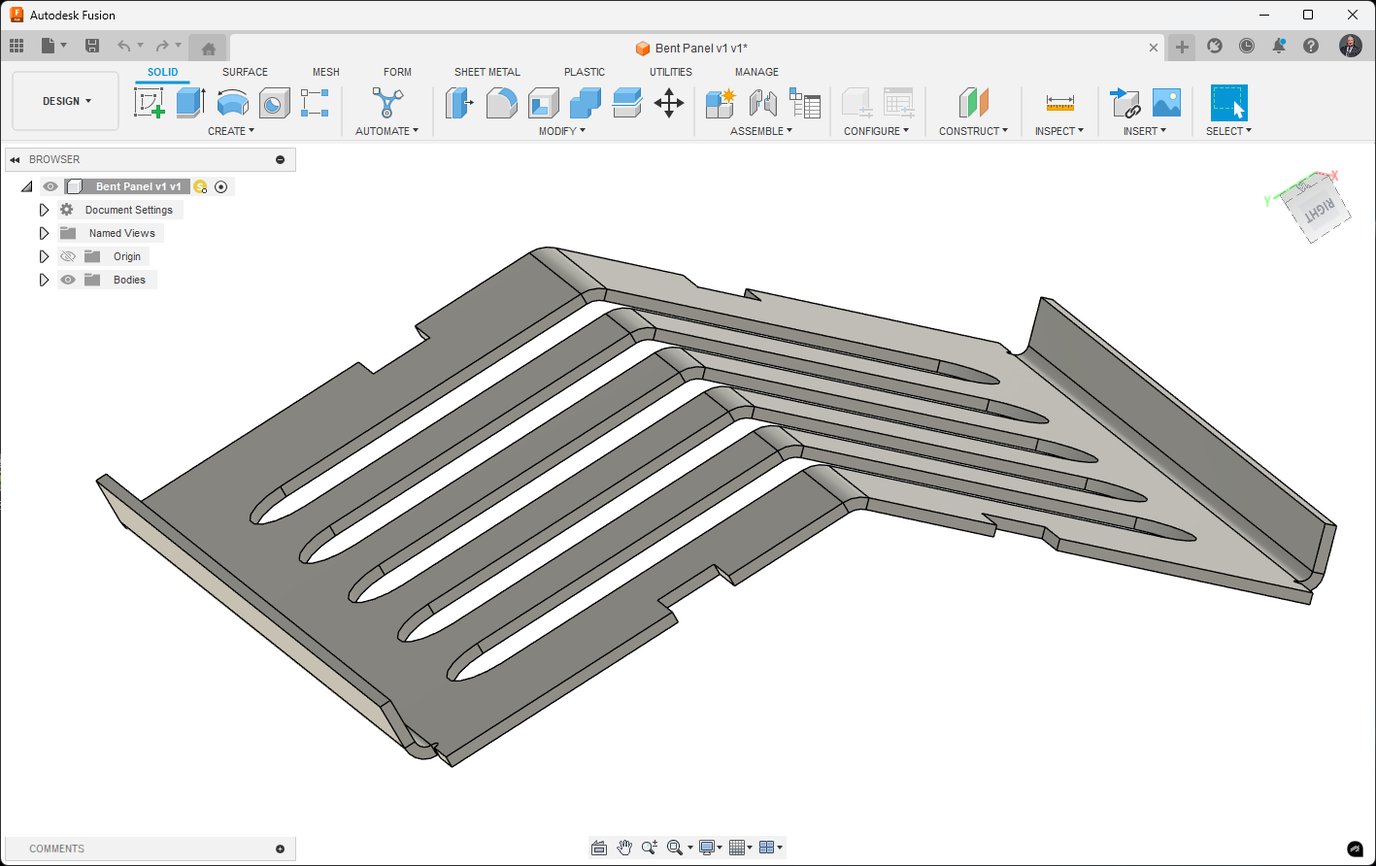Select the Create Sketch tool
Image resolution: width=1376 pixels, height=866 pixels.
[x=152, y=102]
